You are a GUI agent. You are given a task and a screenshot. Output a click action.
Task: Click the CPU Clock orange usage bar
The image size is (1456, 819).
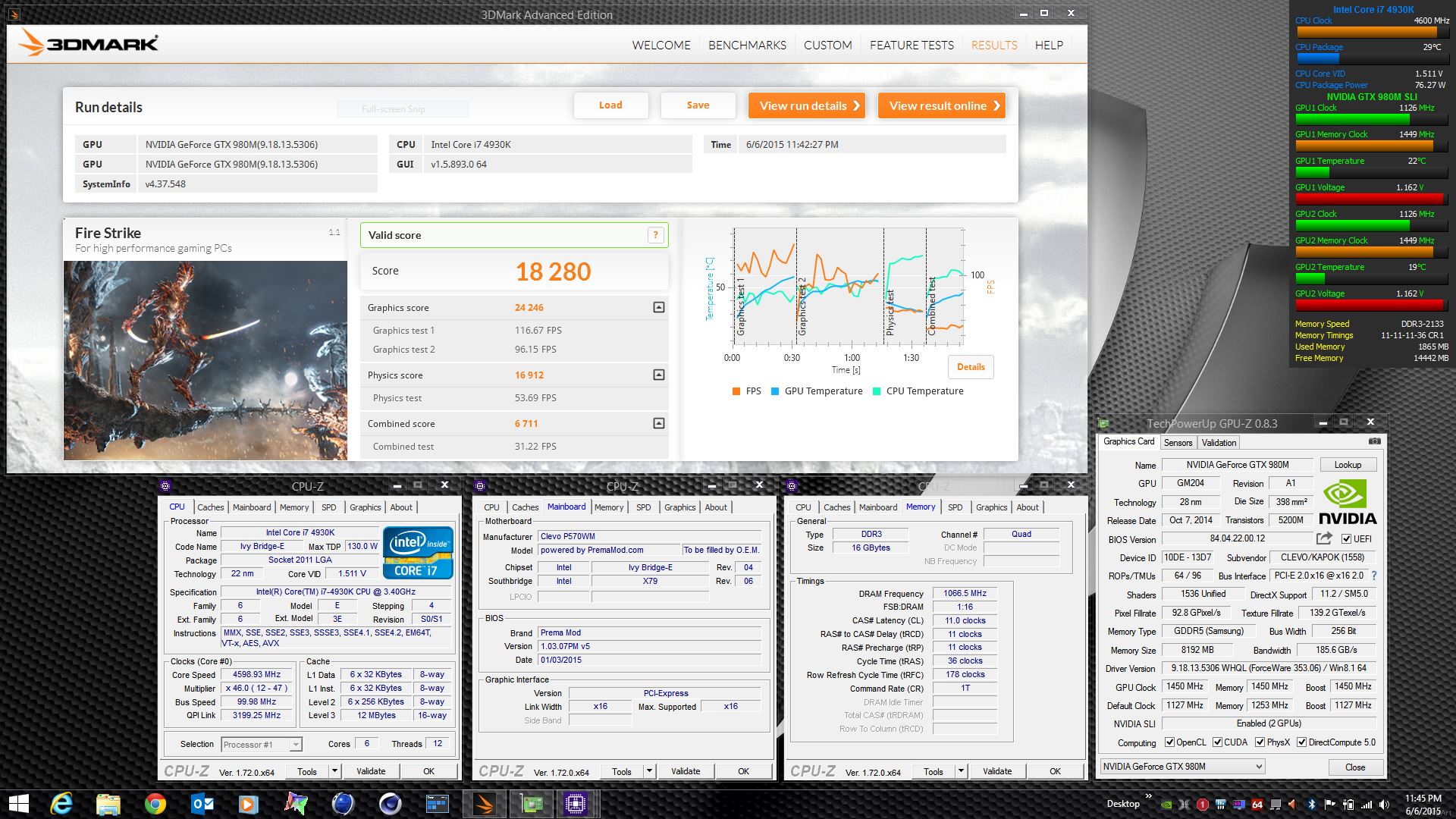(x=1371, y=32)
